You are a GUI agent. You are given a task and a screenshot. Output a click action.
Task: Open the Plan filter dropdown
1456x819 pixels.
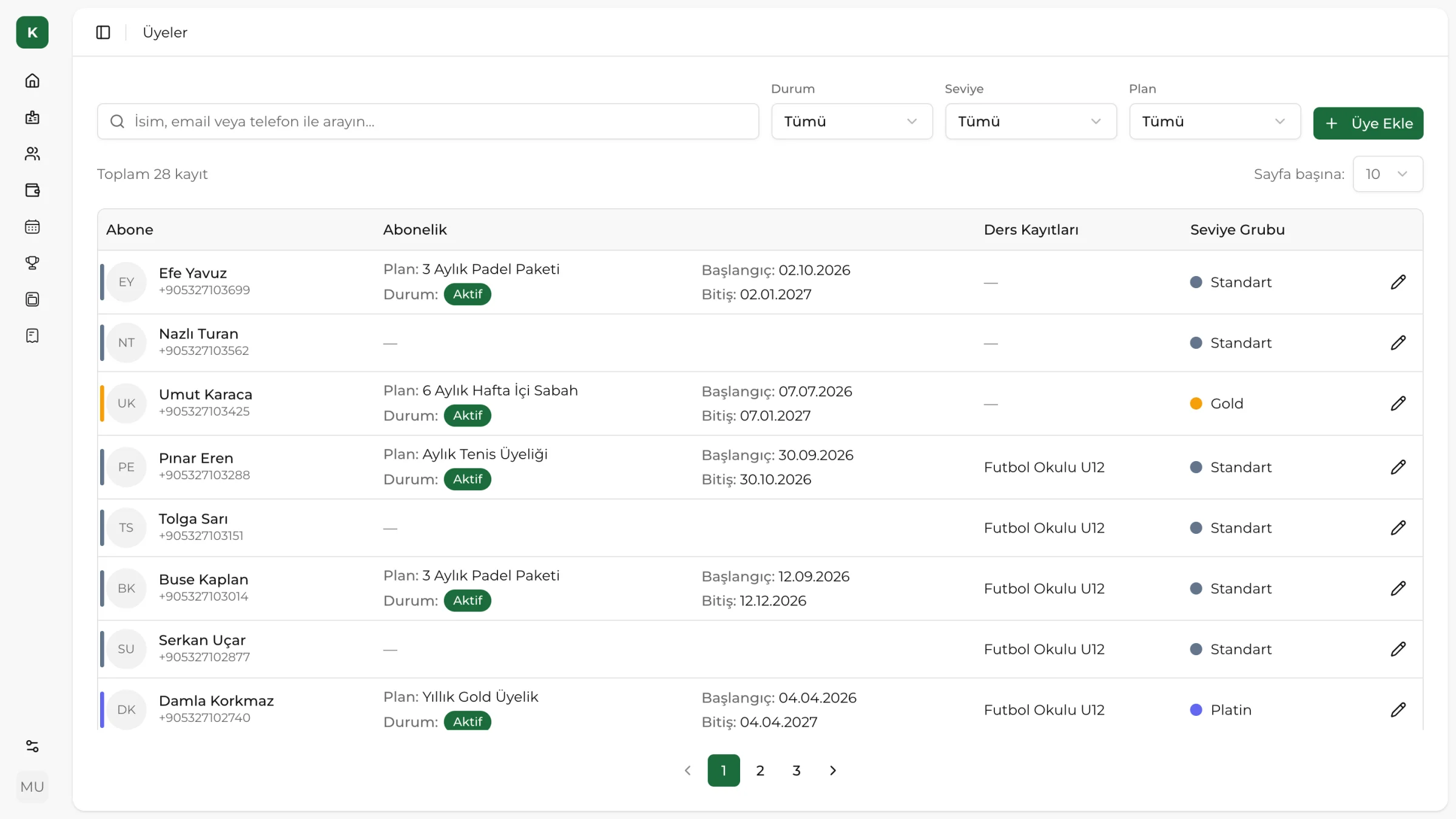tap(1215, 121)
